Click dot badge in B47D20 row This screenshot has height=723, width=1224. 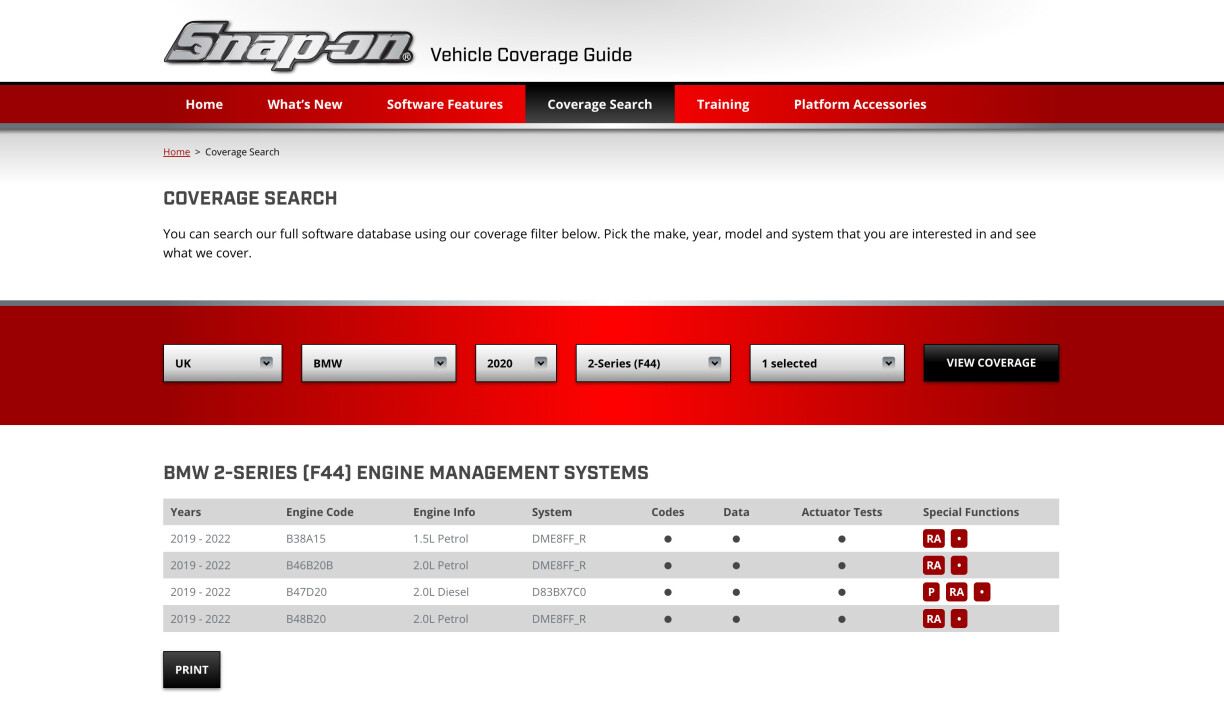click(x=982, y=592)
